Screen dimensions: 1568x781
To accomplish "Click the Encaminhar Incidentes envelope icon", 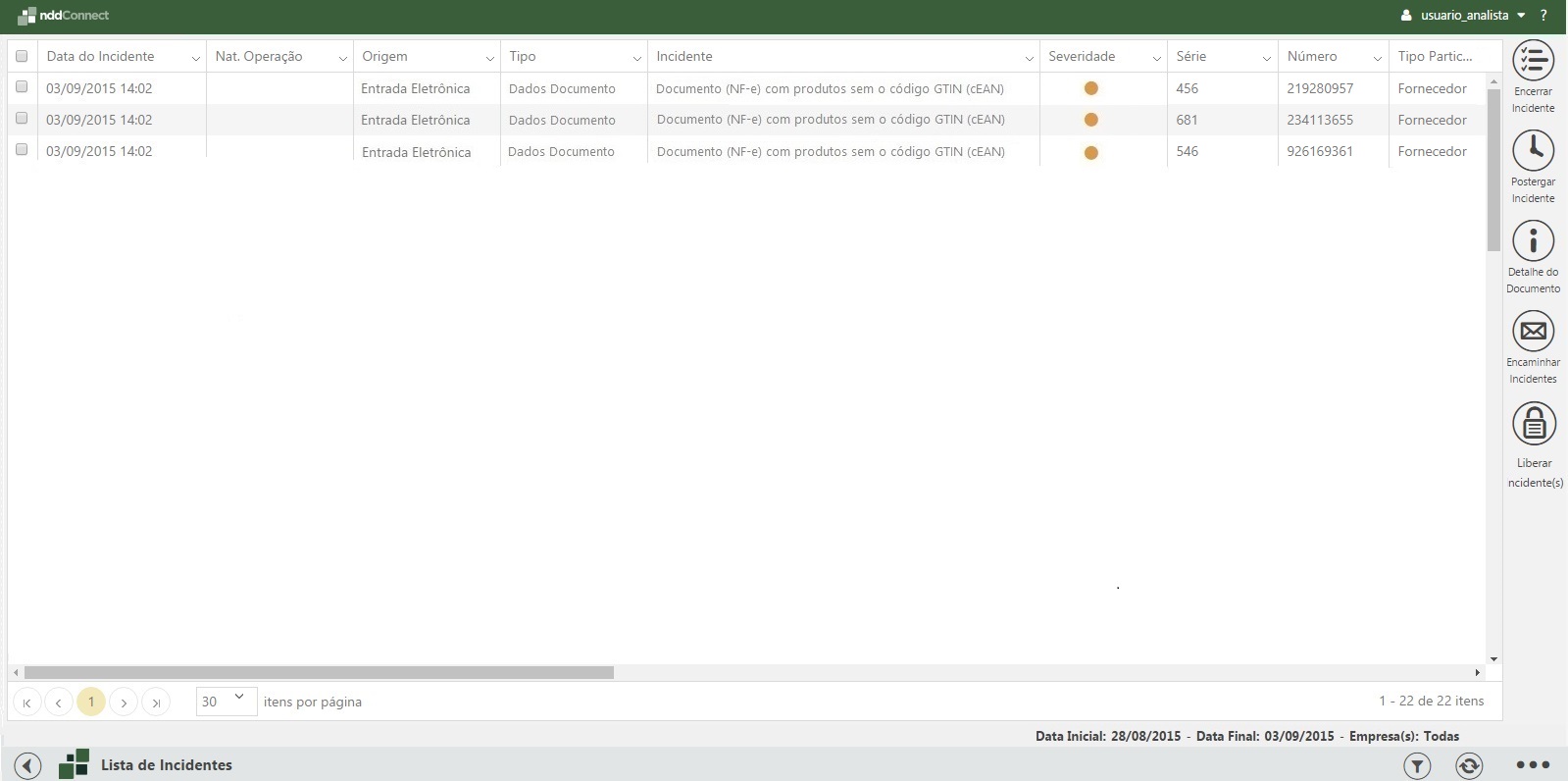I will click(x=1533, y=332).
